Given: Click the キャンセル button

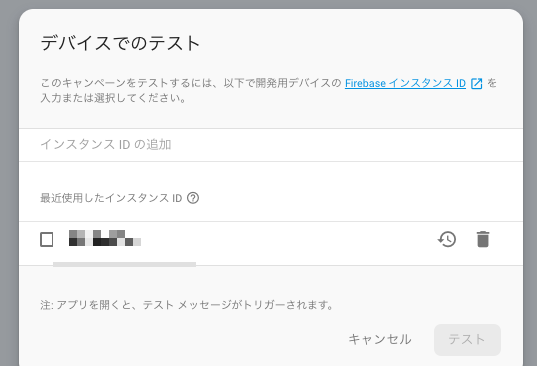Looking at the screenshot, I should click(x=380, y=339).
